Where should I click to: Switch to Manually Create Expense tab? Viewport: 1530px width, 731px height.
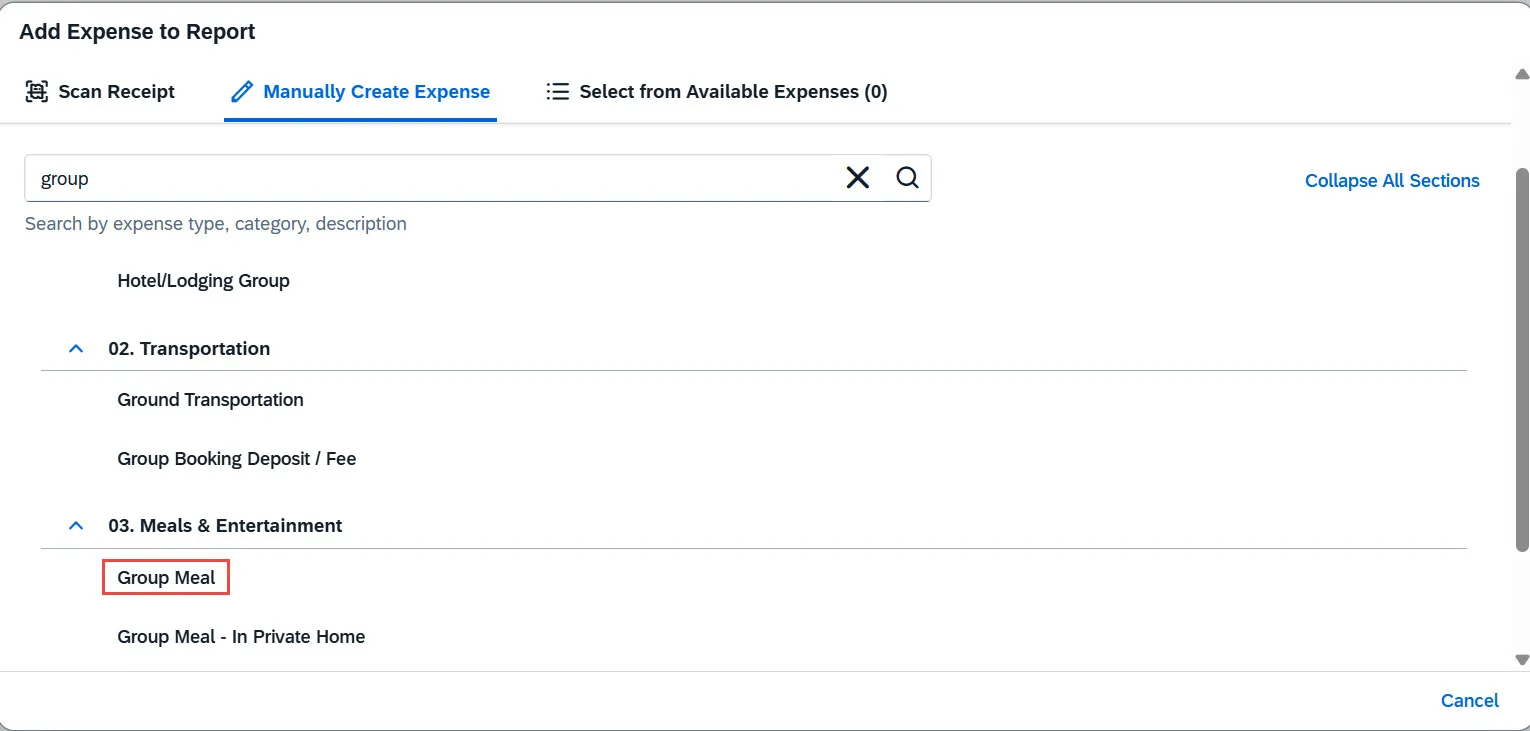pos(361,92)
